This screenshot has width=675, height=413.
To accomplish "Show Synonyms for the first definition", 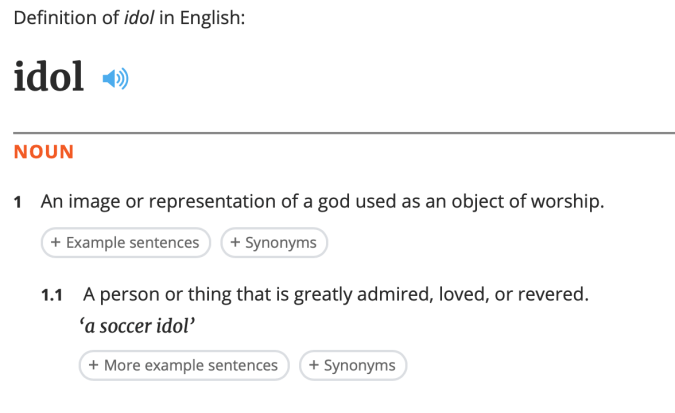I will [274, 242].
